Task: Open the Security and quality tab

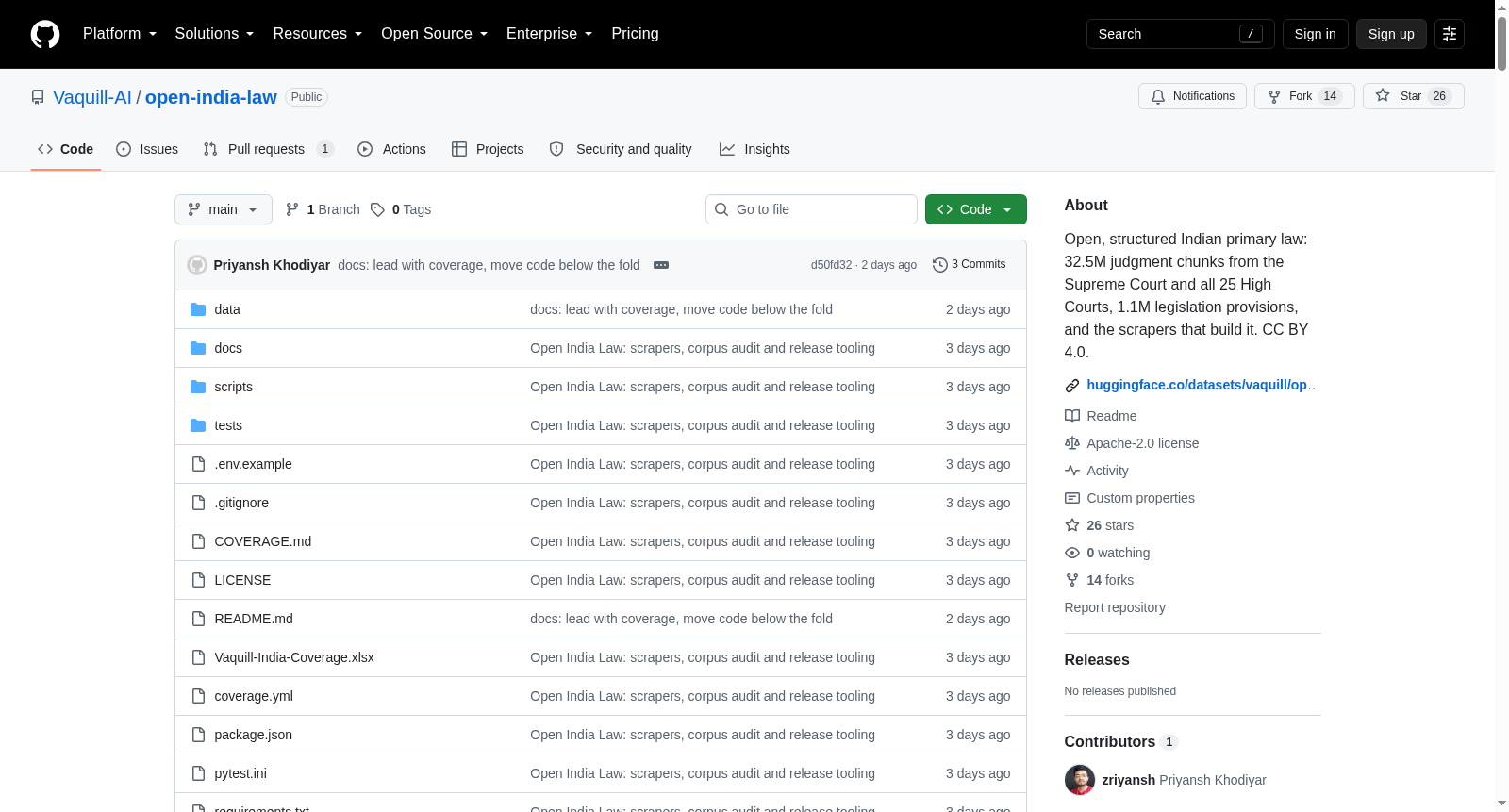Action: (621, 149)
